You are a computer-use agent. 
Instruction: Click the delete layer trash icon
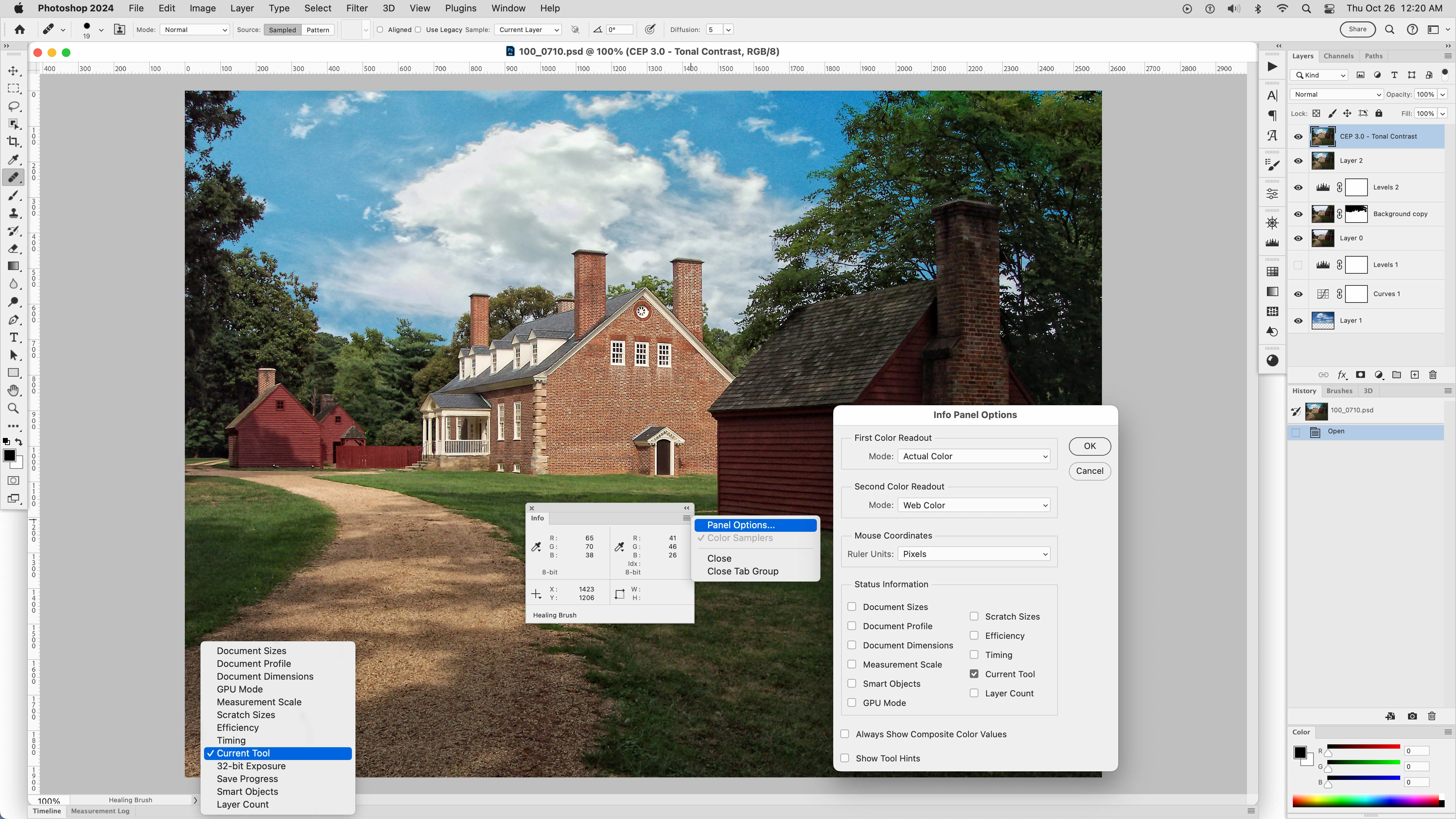point(1433,375)
